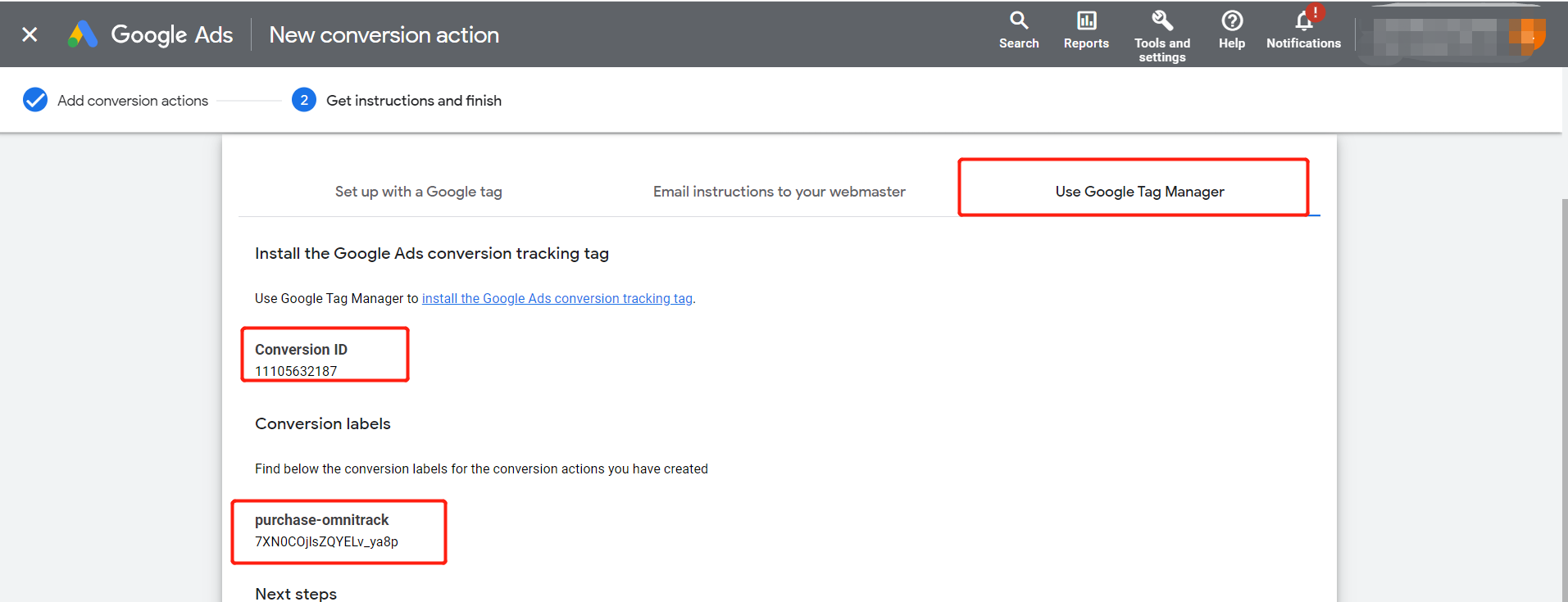Click the Conversion ID value 11105632187
1568x602 pixels.
[x=296, y=371]
